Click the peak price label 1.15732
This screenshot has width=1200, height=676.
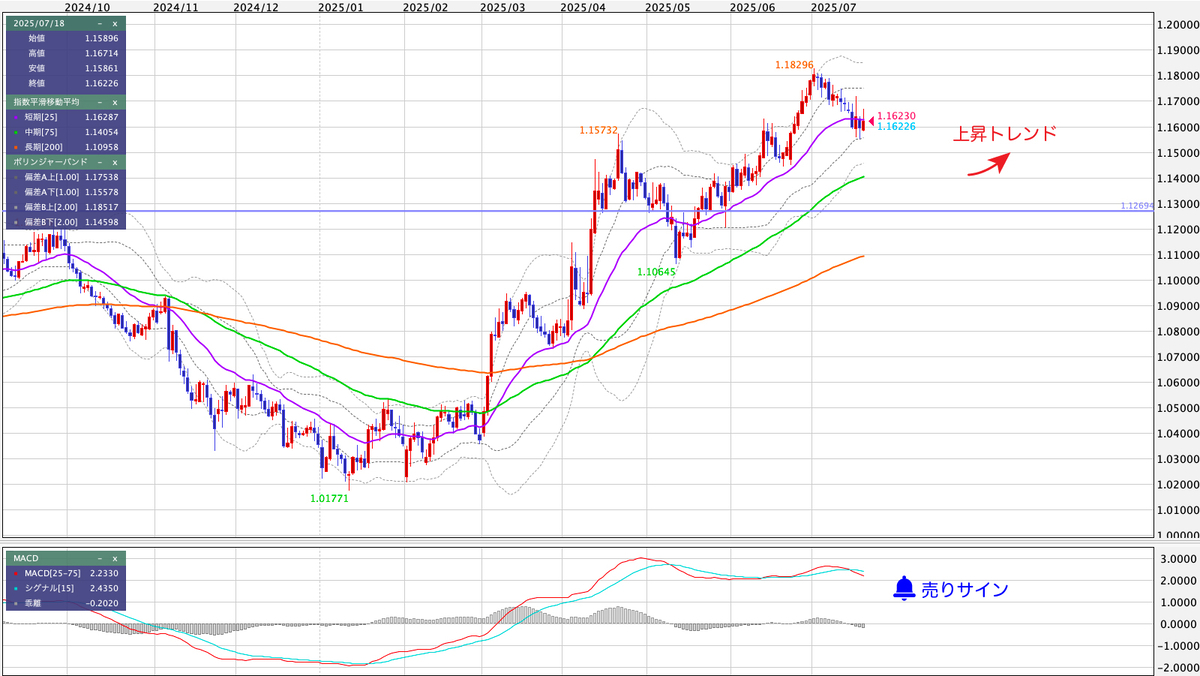598,130
